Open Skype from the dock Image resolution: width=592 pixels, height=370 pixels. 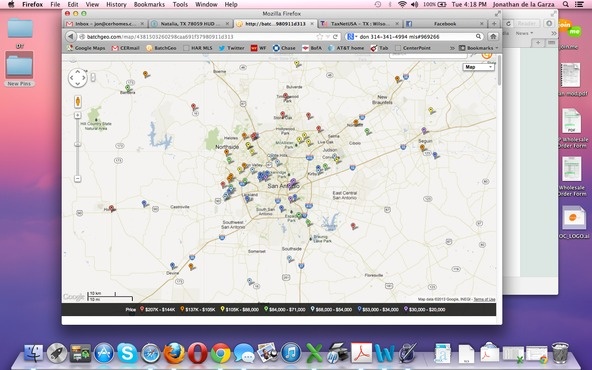click(x=127, y=353)
